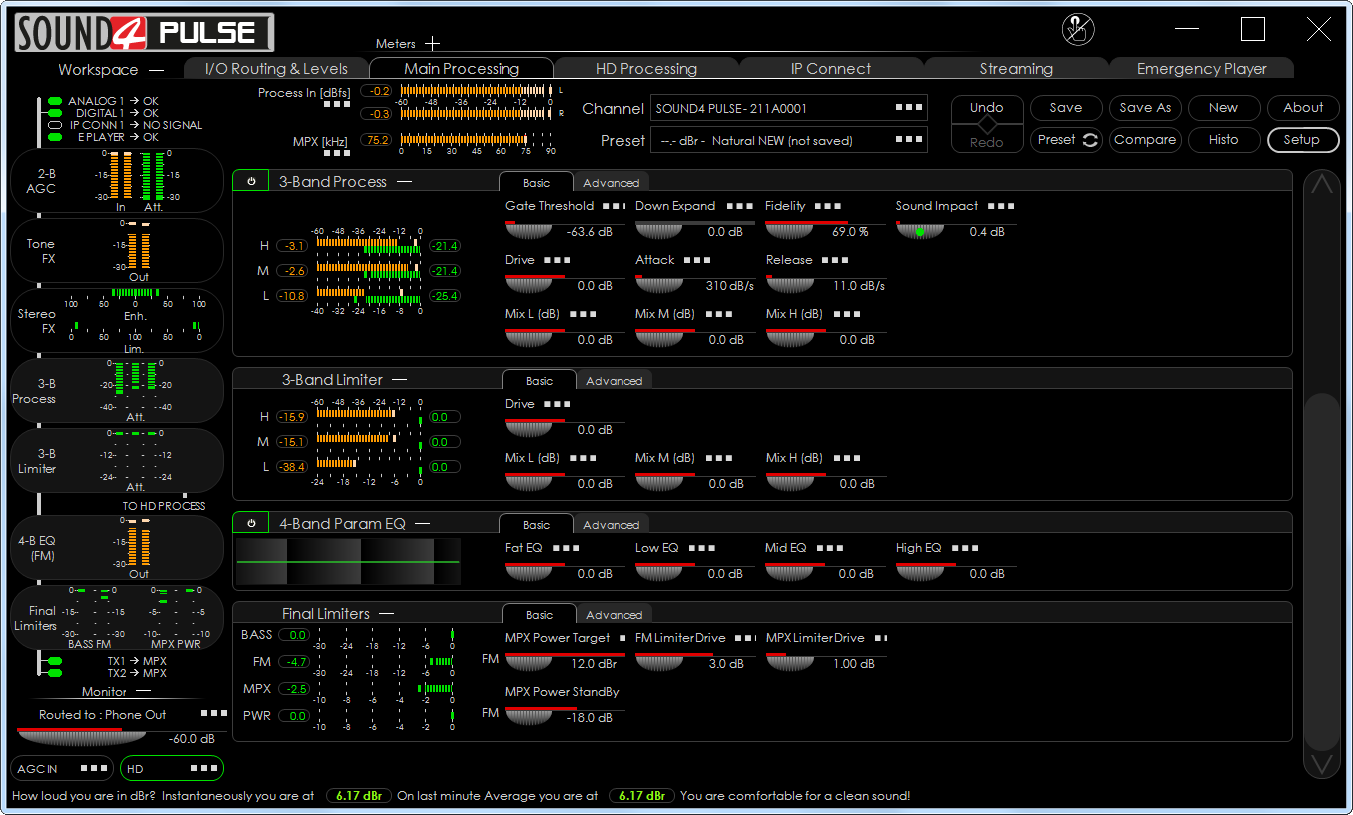Collapse the 3-Band Process section

404,182
